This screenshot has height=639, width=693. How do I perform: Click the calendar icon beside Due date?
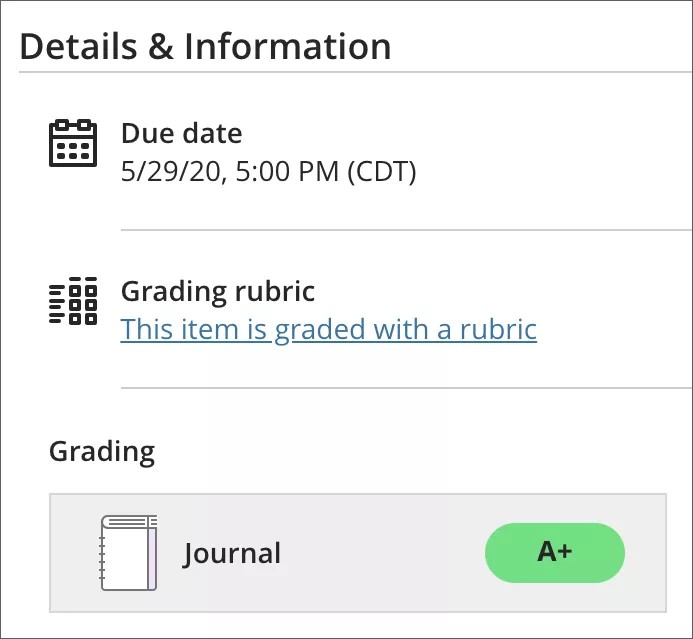point(73,143)
